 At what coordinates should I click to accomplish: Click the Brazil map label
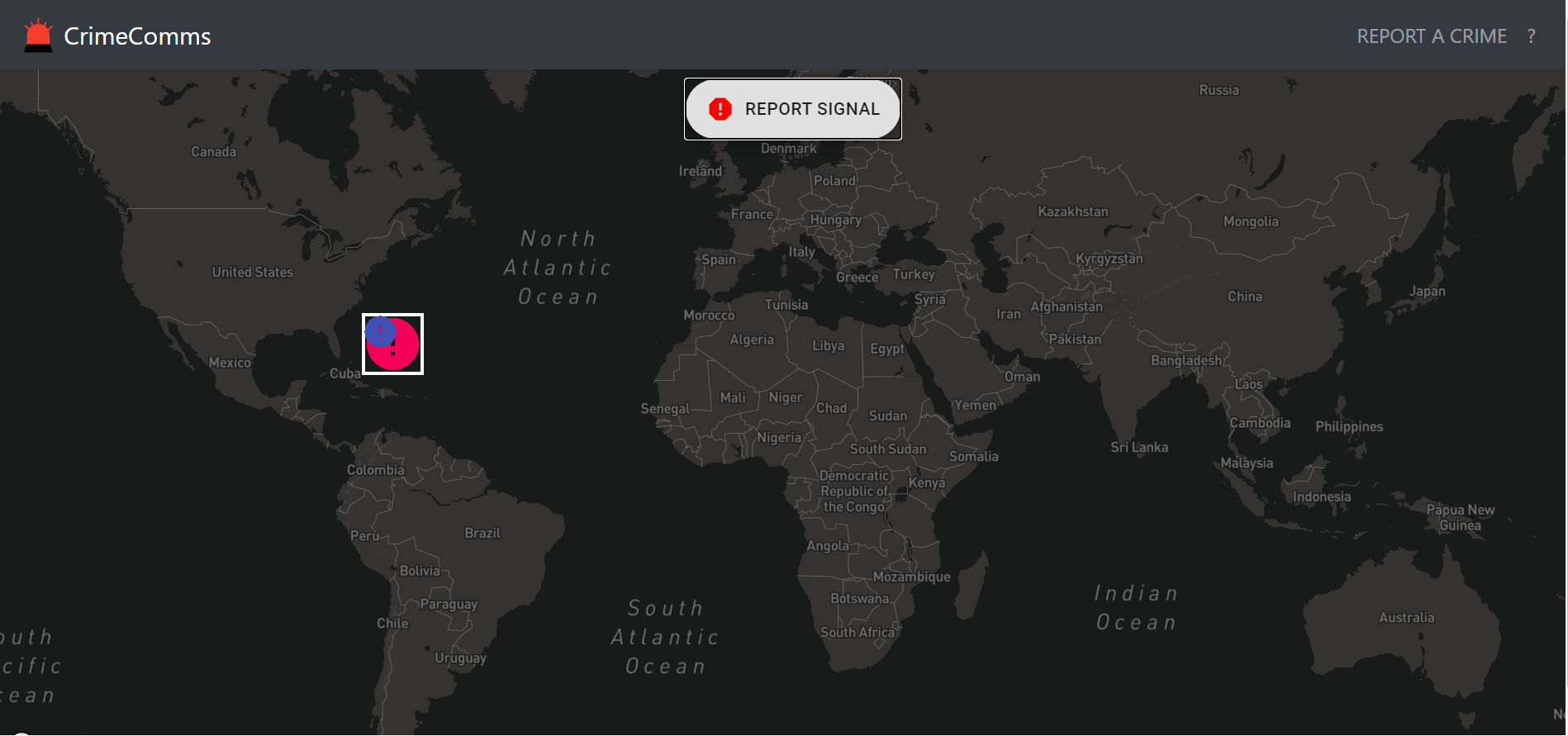tap(482, 533)
